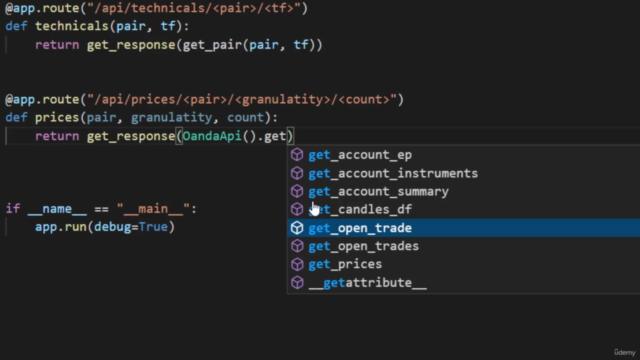Click the True value in app.run
Screen dimensions: 640x360
pyautogui.click(x=153, y=227)
